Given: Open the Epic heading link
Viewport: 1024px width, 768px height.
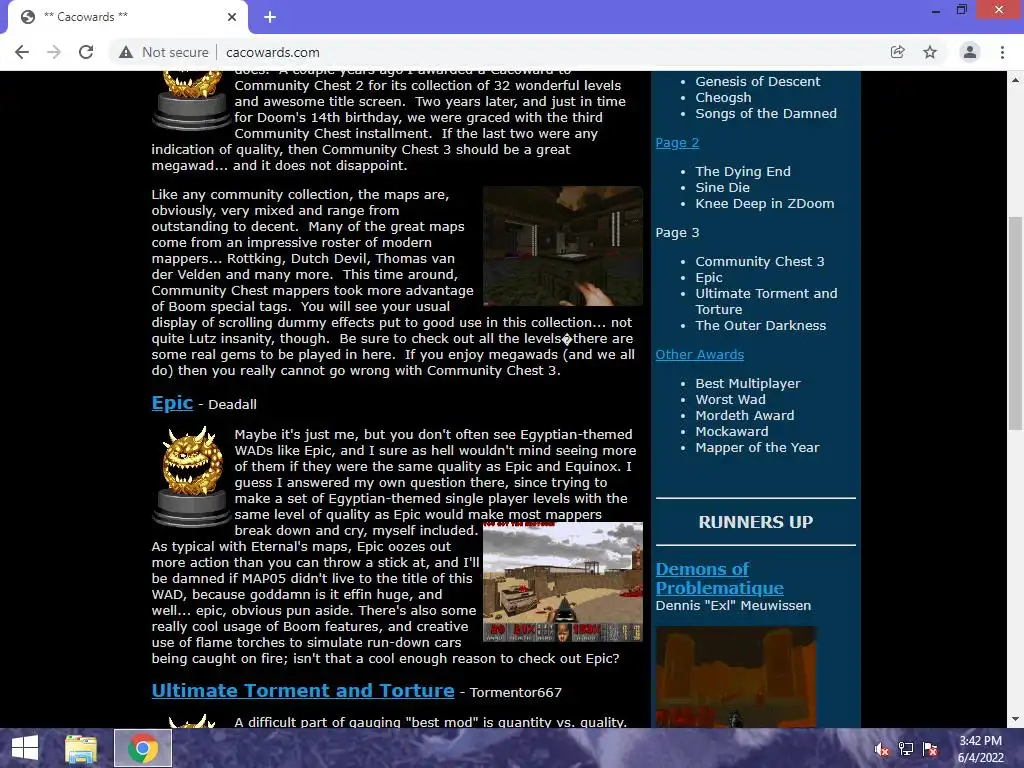Looking at the screenshot, I should (172, 403).
